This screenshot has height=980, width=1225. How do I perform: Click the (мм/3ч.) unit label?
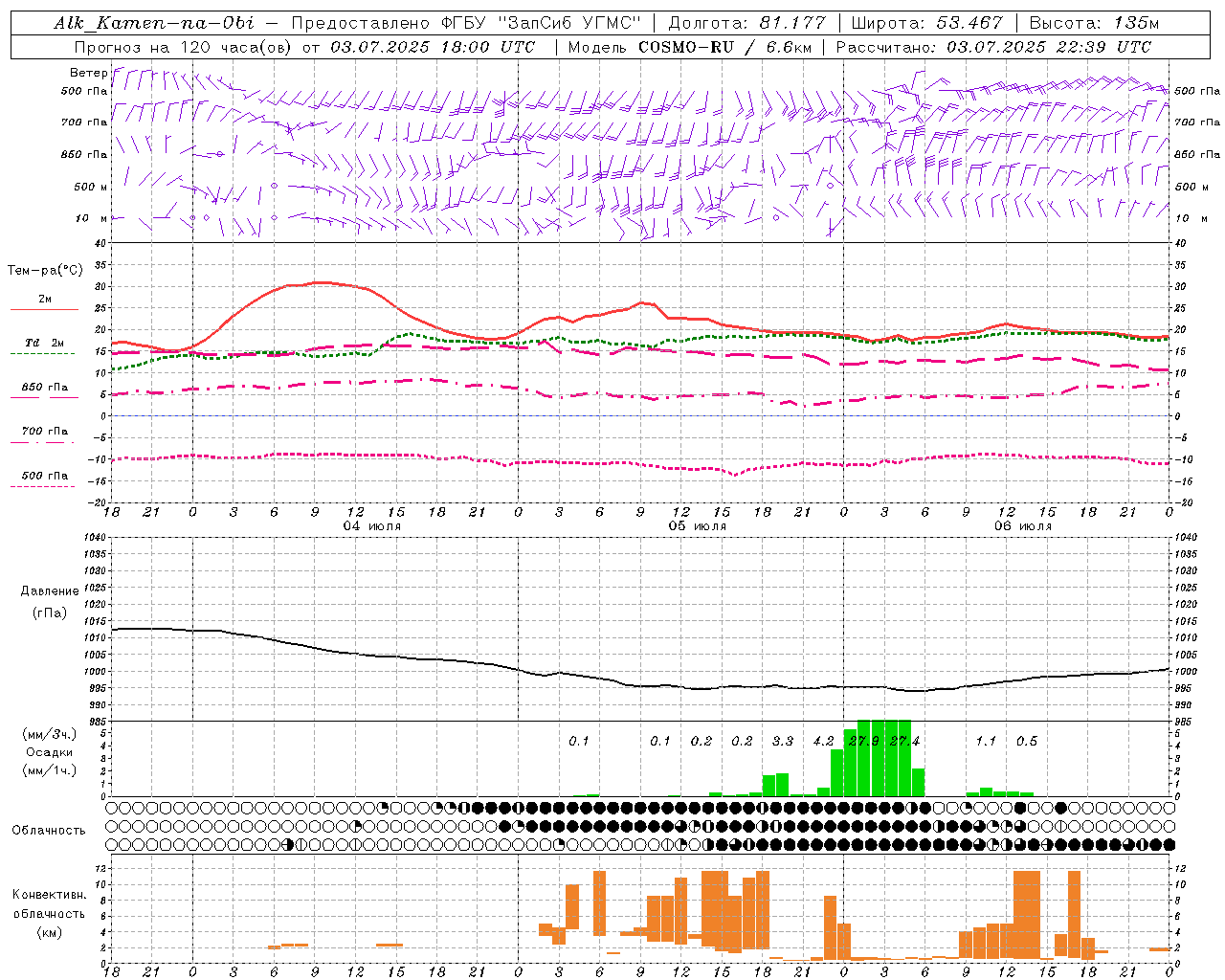point(50,734)
